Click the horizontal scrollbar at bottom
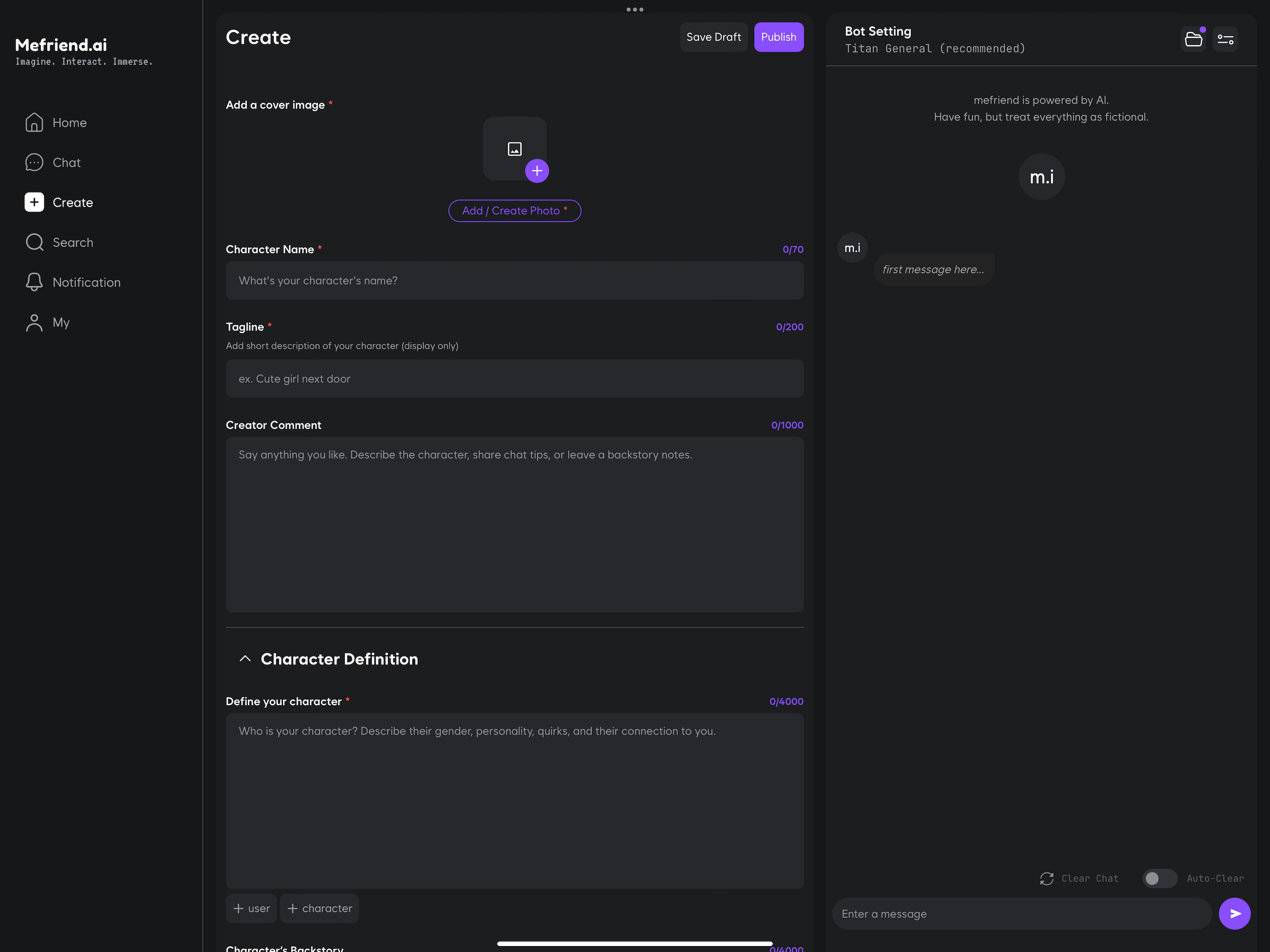This screenshot has width=1270, height=952. tap(635, 943)
